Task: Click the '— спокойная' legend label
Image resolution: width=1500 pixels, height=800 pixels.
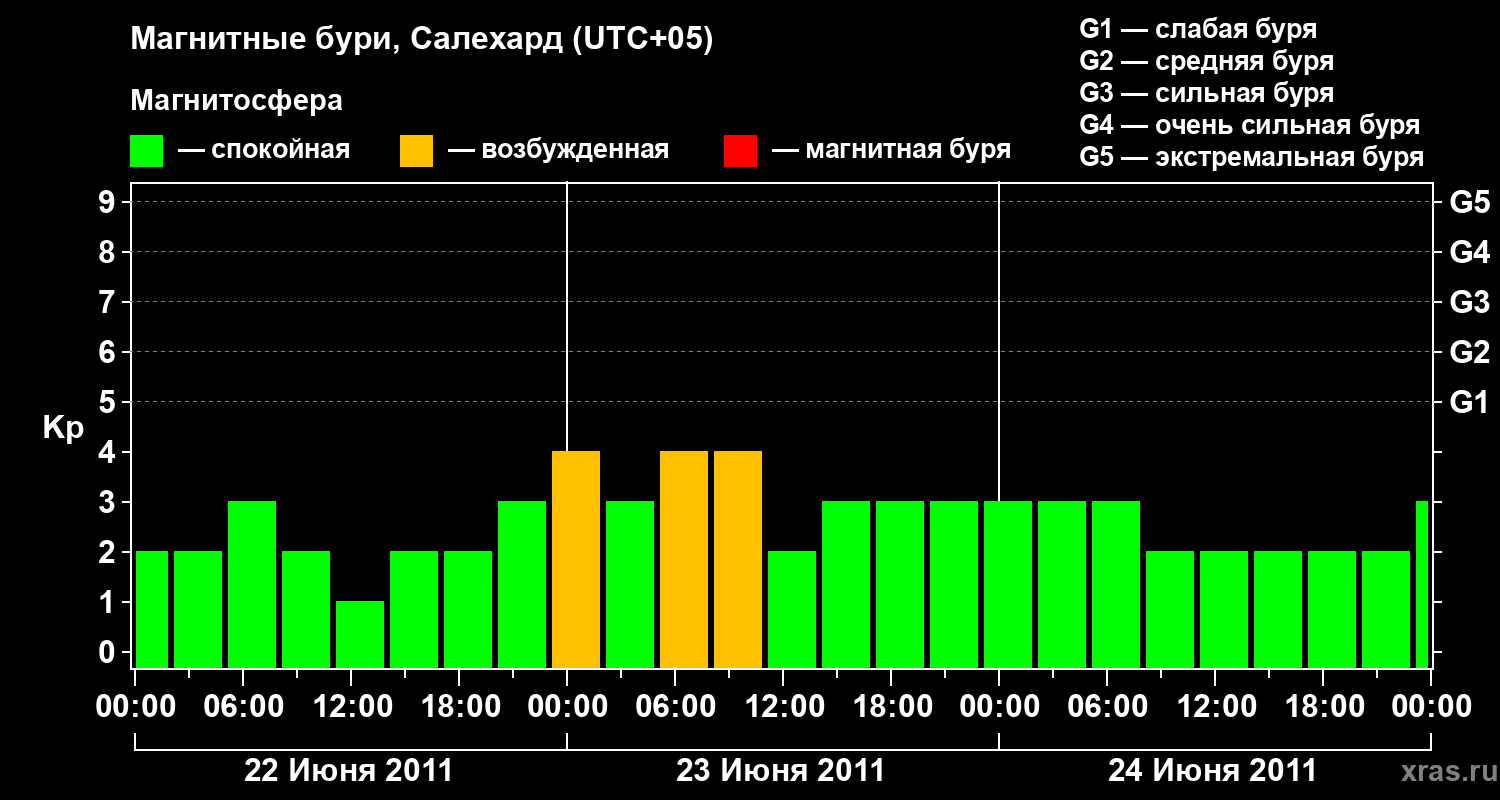Action: pyautogui.click(x=264, y=151)
